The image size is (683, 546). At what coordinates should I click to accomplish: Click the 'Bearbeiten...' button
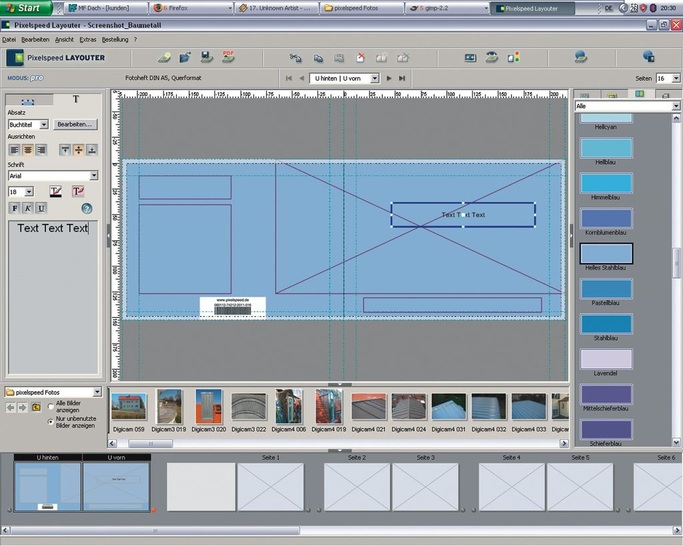(75, 124)
